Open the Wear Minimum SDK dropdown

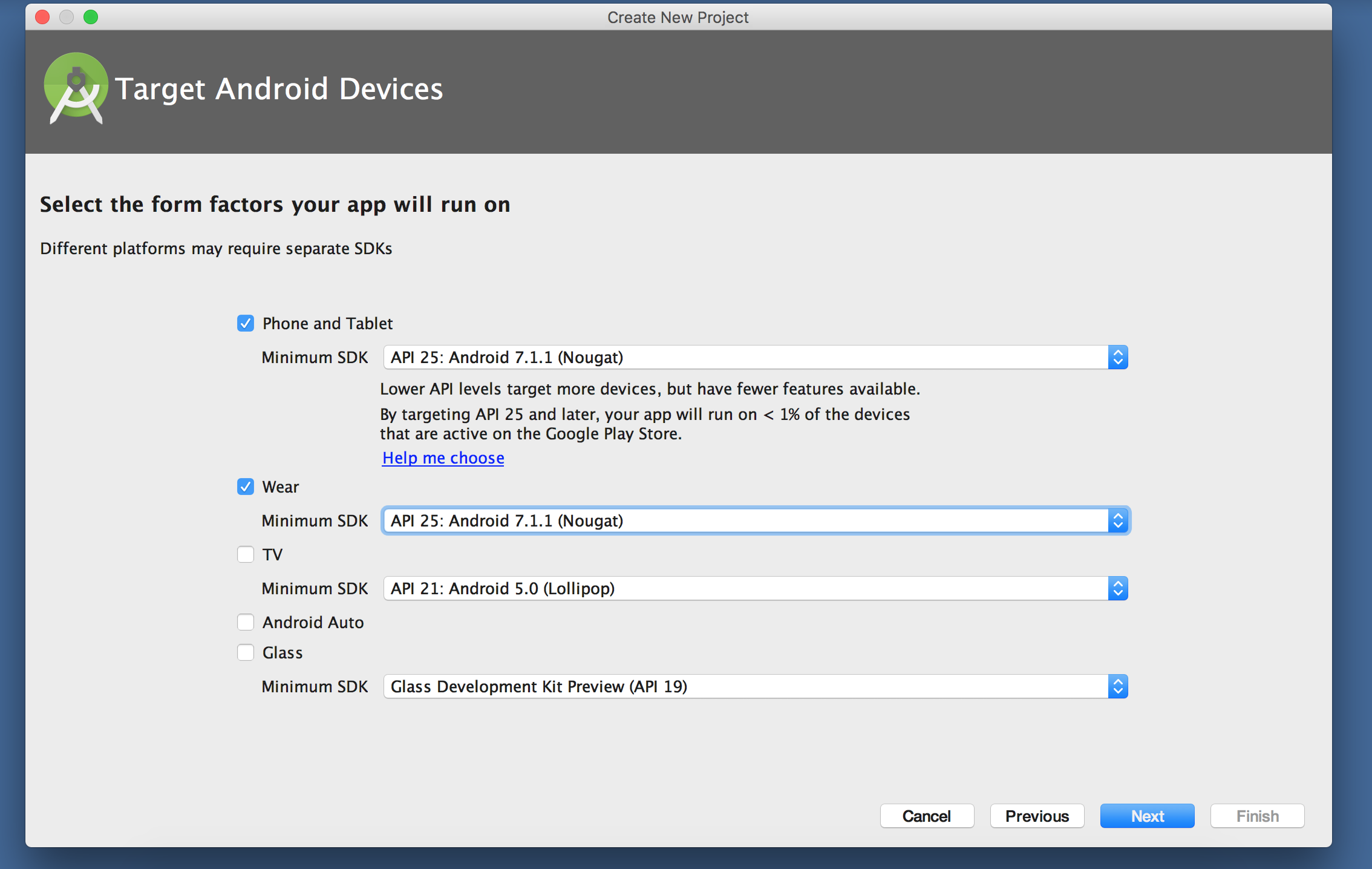[756, 520]
